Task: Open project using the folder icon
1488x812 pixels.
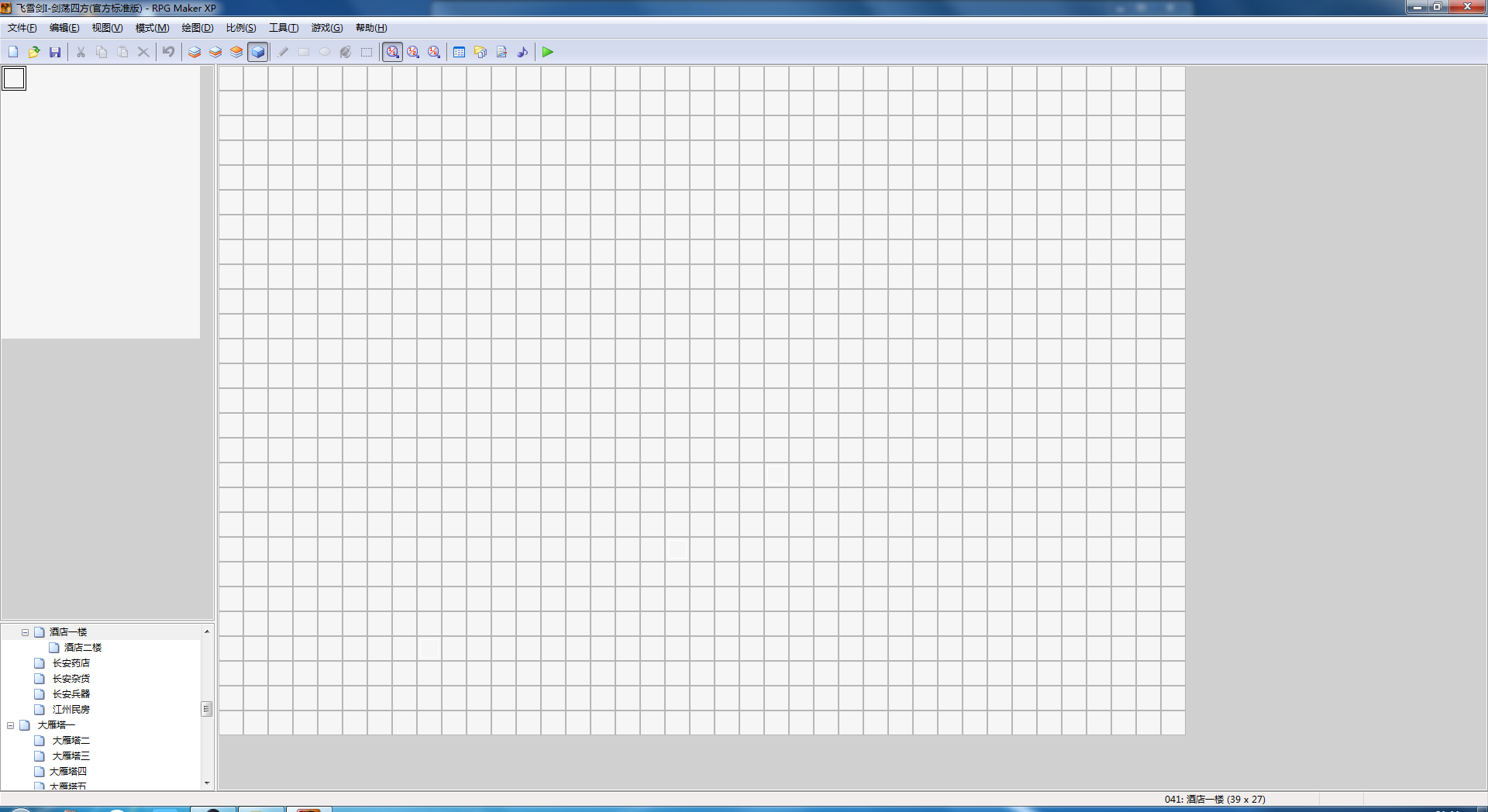Action: pos(34,52)
